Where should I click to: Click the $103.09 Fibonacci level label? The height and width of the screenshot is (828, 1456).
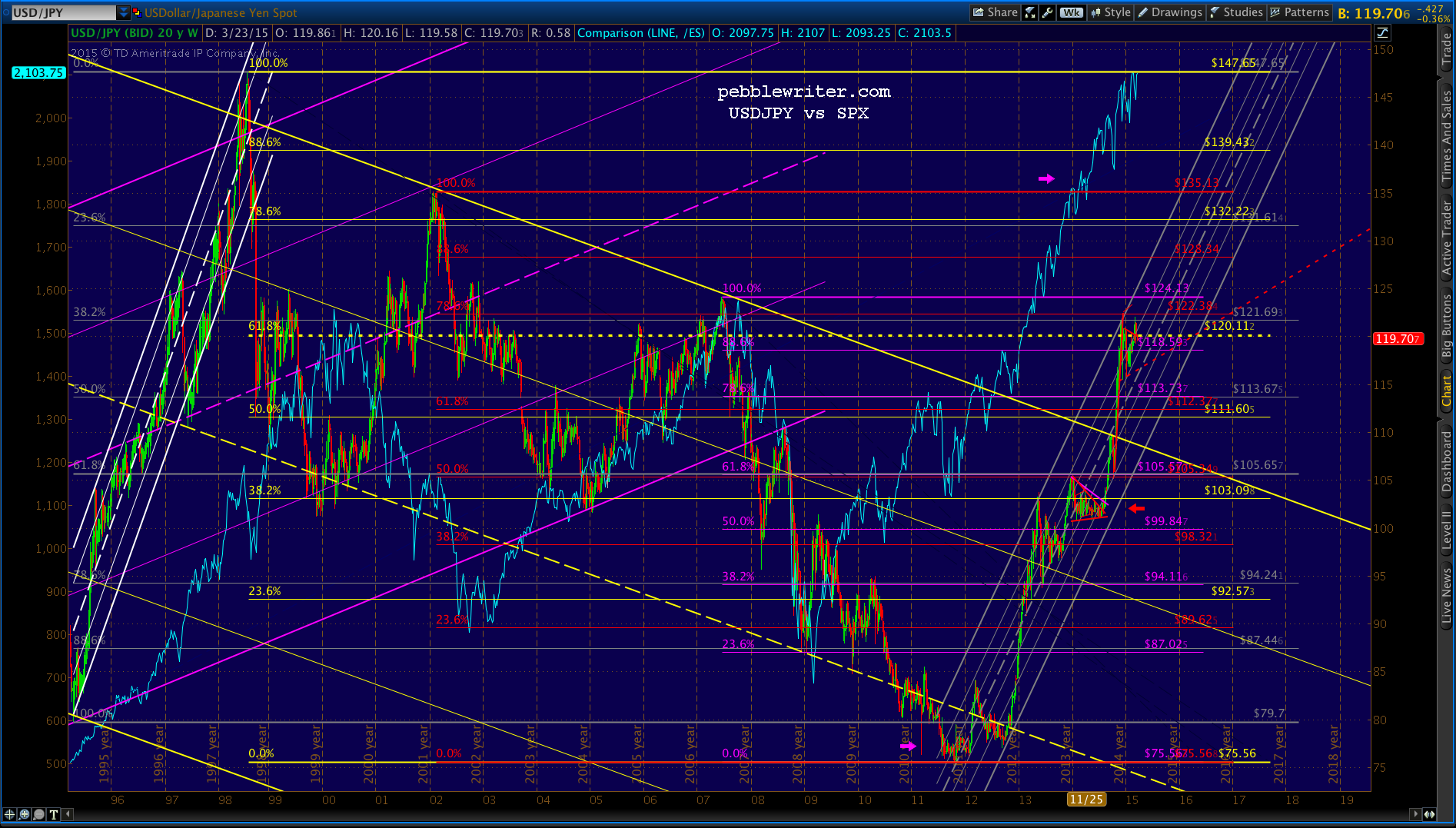tap(1229, 490)
